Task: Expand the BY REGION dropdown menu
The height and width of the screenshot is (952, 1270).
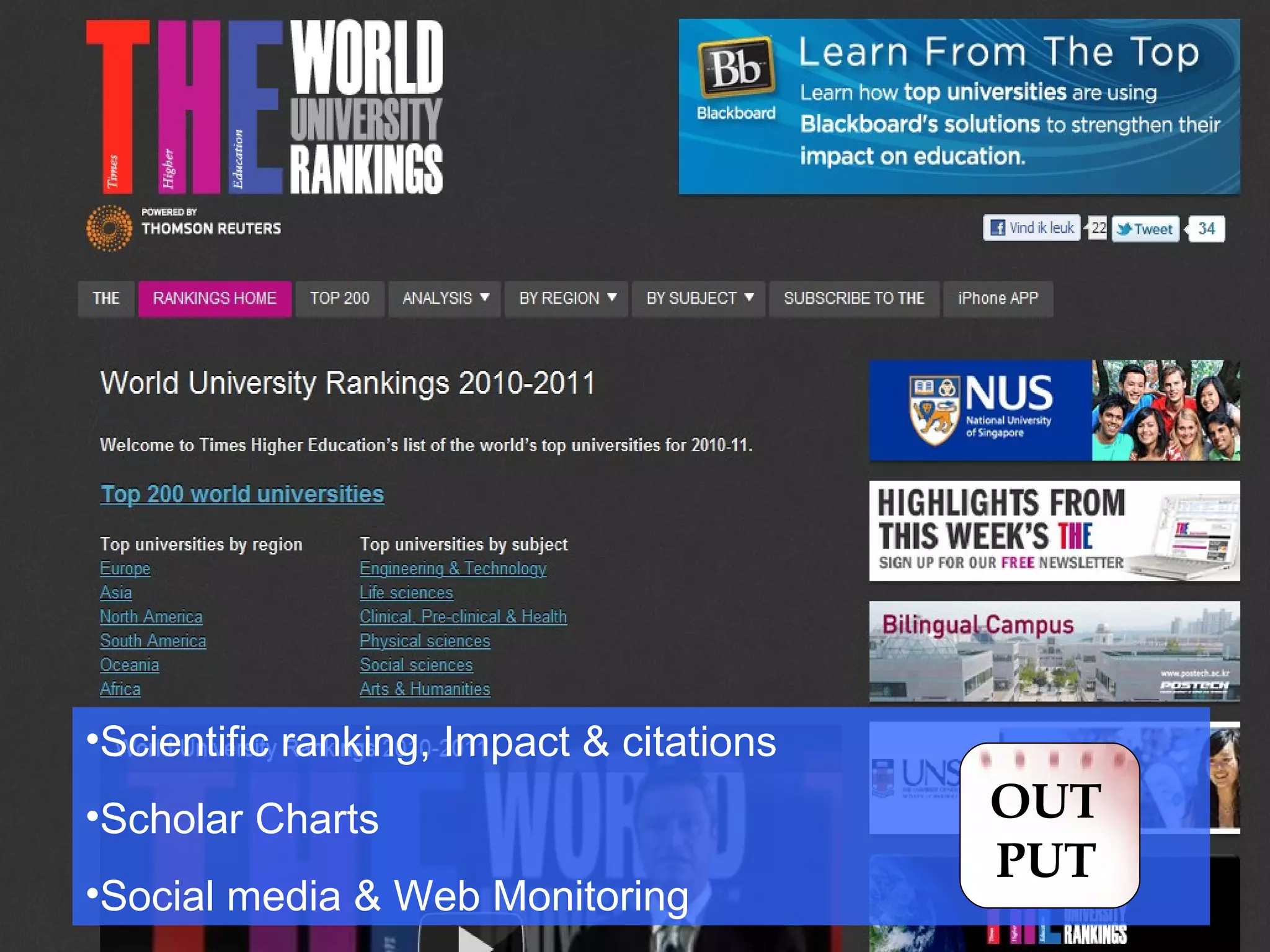Action: 566,299
